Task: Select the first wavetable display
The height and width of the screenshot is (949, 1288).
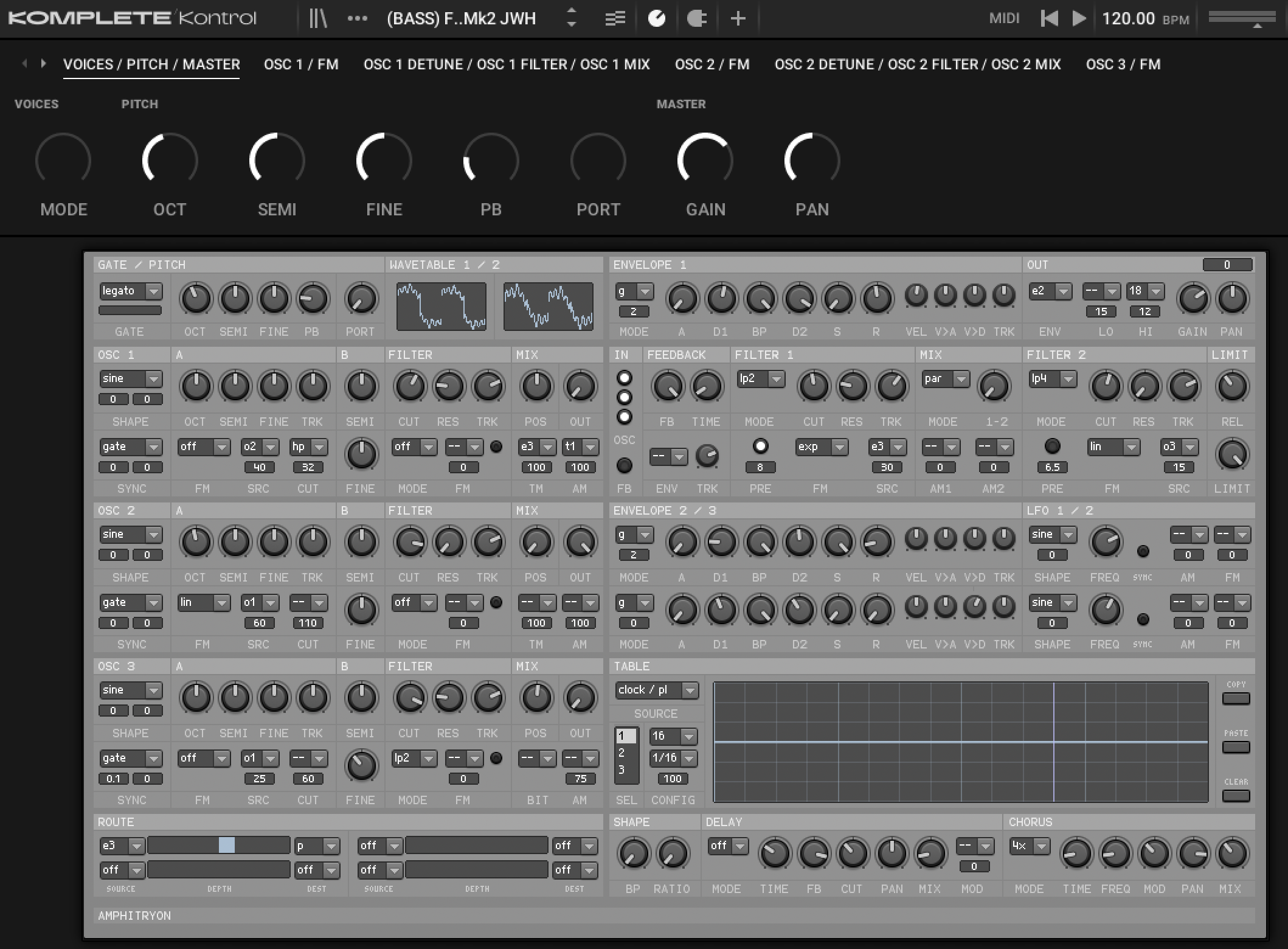Action: (x=441, y=306)
